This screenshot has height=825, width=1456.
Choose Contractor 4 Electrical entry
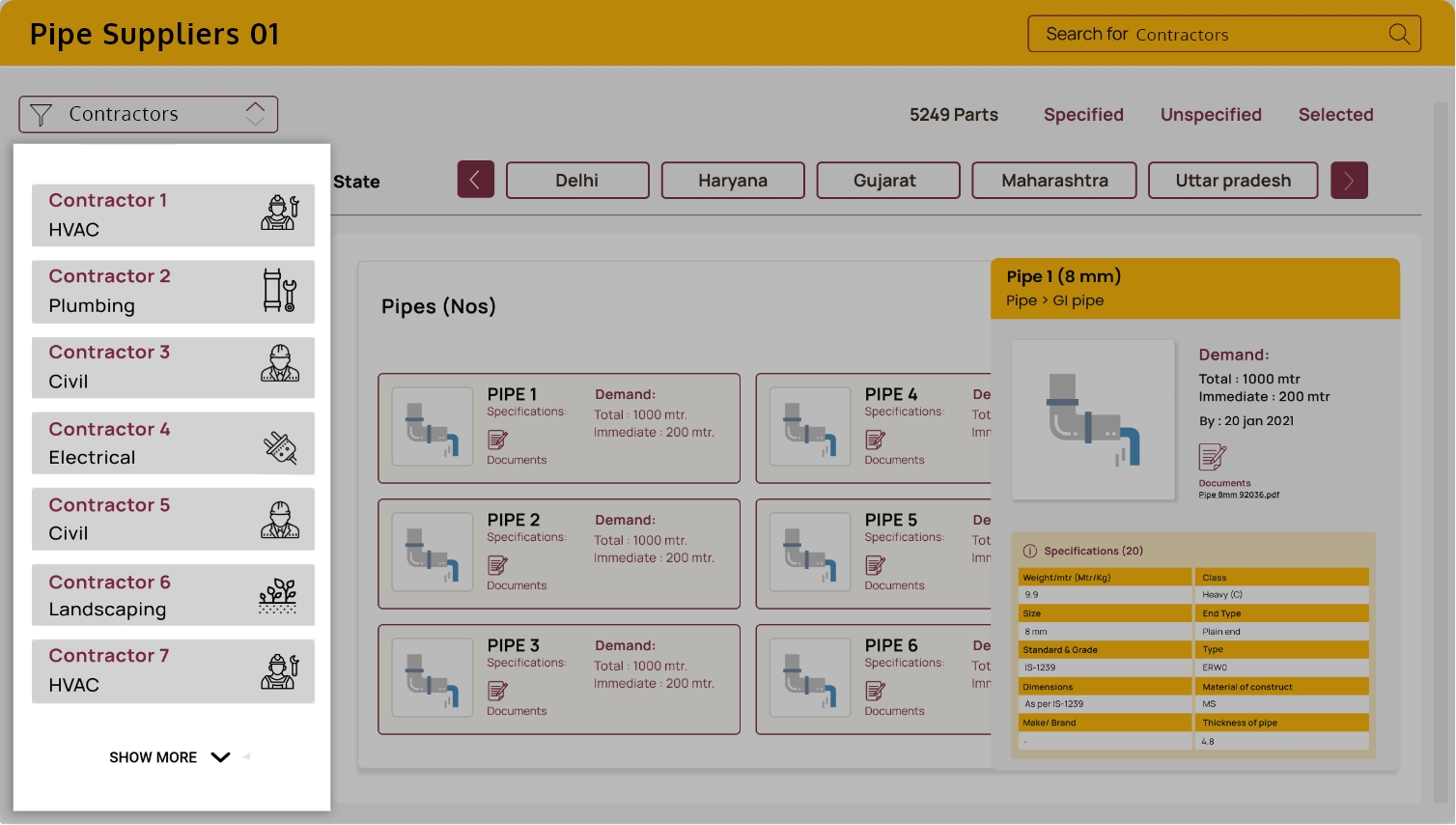(173, 443)
